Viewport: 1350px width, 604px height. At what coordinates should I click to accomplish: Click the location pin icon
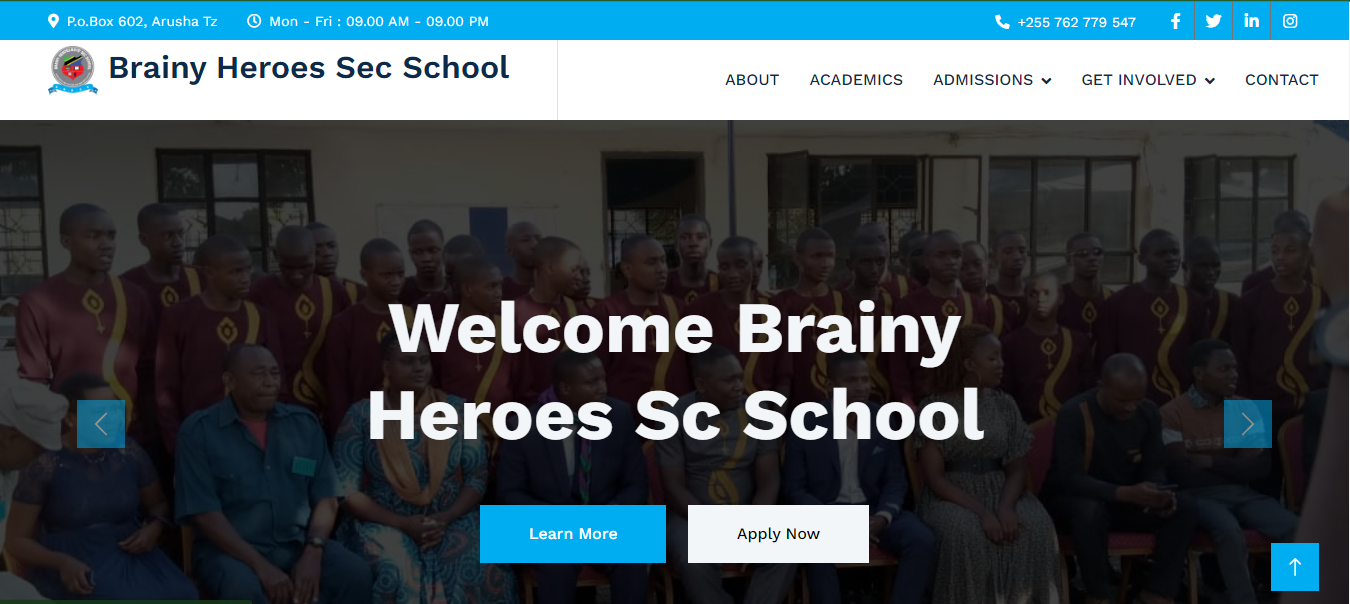(x=53, y=21)
